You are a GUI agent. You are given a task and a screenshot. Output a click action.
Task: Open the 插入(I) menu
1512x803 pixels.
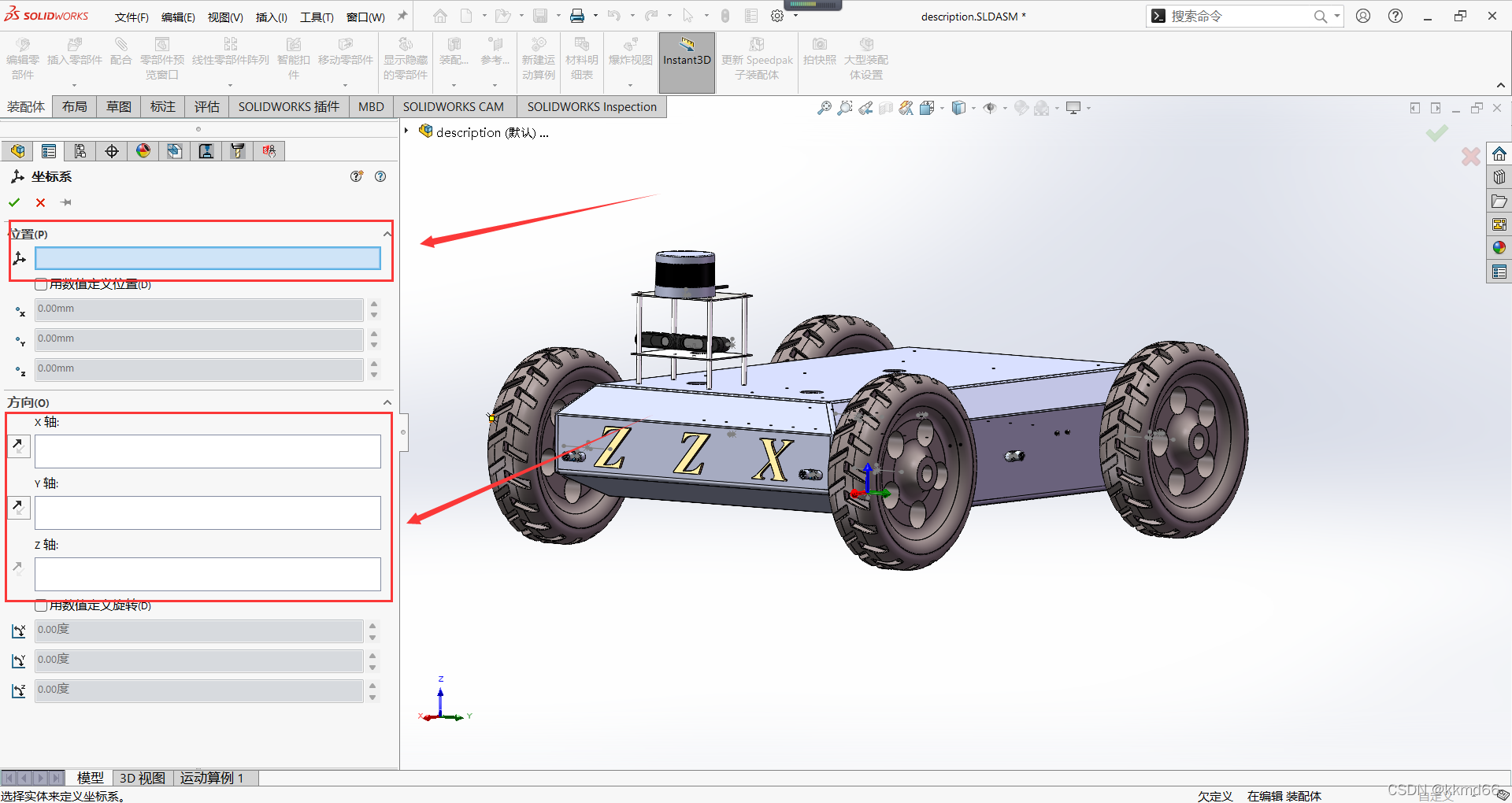(x=272, y=17)
